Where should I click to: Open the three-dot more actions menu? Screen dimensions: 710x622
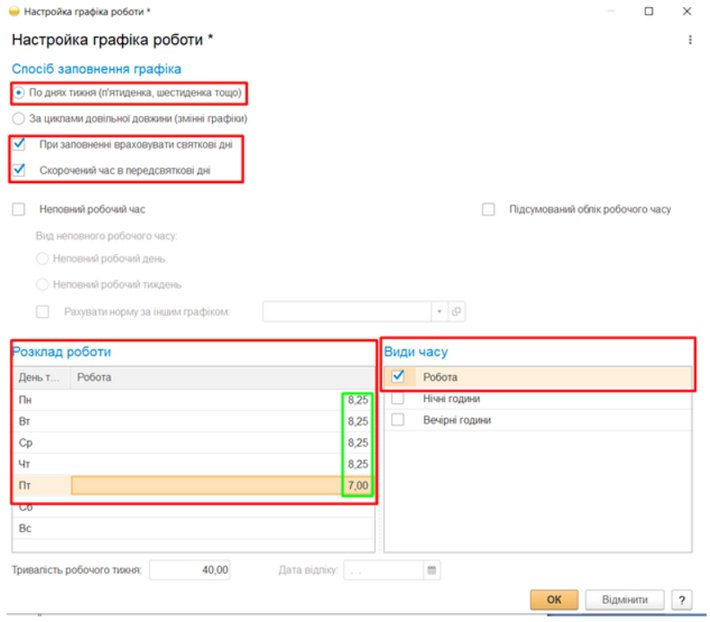click(689, 40)
